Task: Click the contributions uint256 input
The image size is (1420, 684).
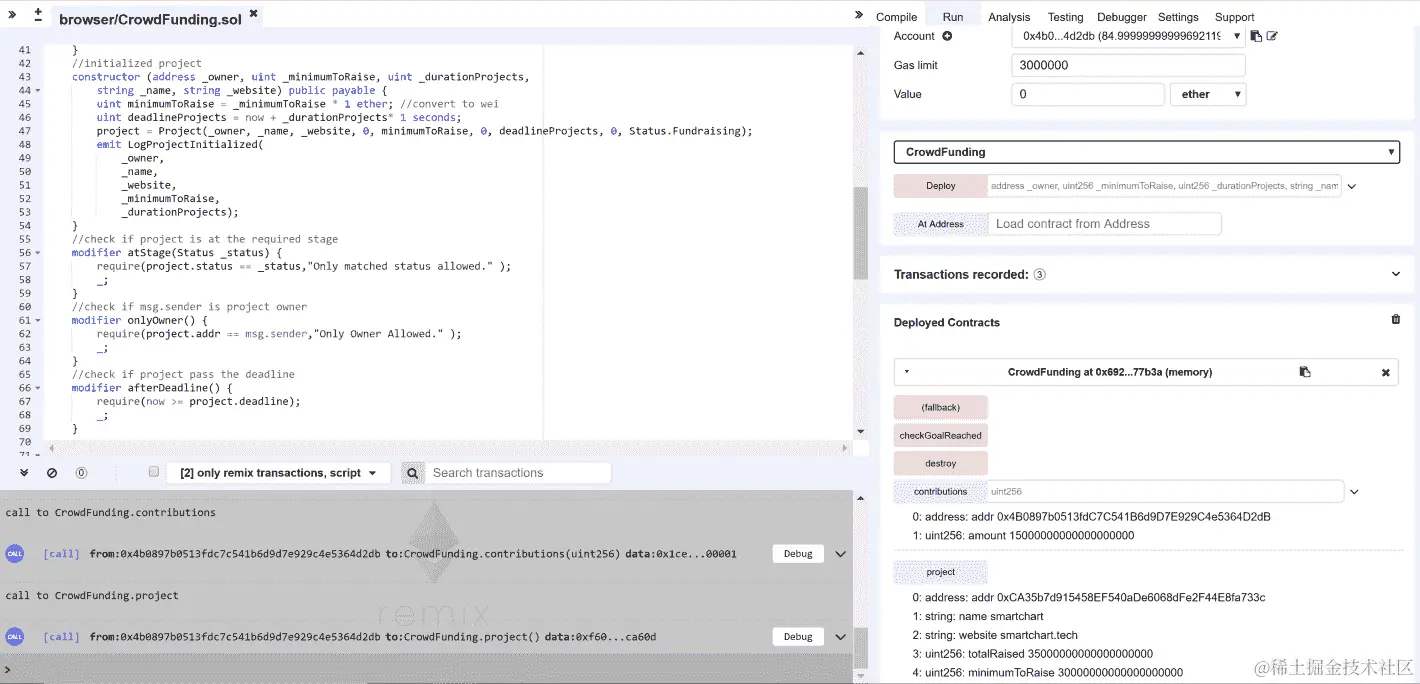Action: click(1165, 491)
